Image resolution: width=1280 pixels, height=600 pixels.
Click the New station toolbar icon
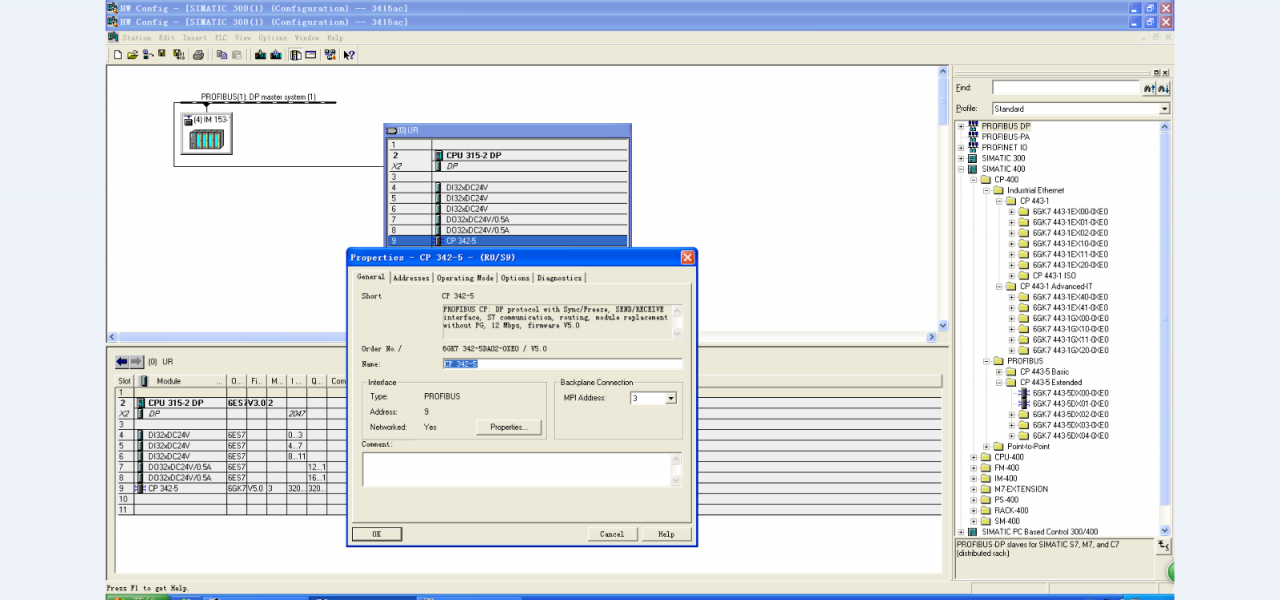tap(117, 55)
